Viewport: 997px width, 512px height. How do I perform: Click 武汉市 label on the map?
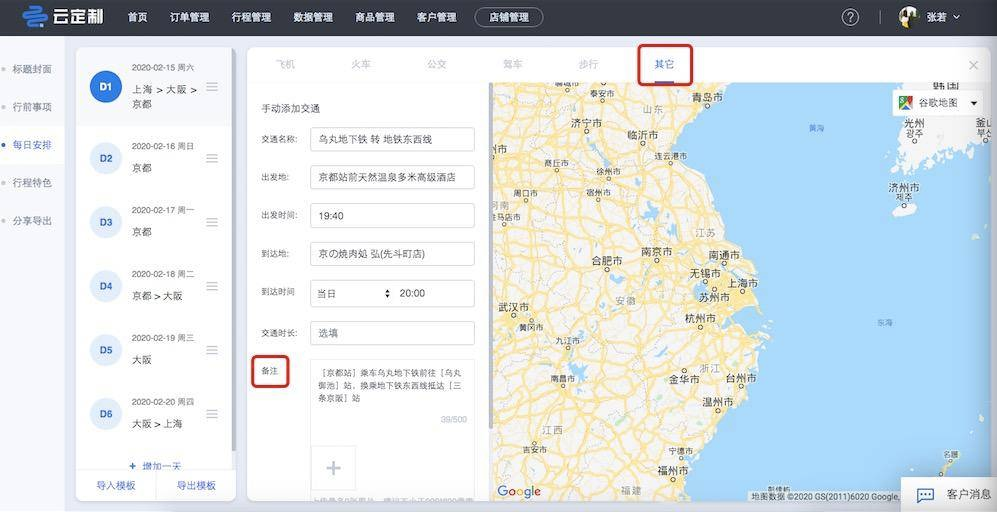point(513,307)
